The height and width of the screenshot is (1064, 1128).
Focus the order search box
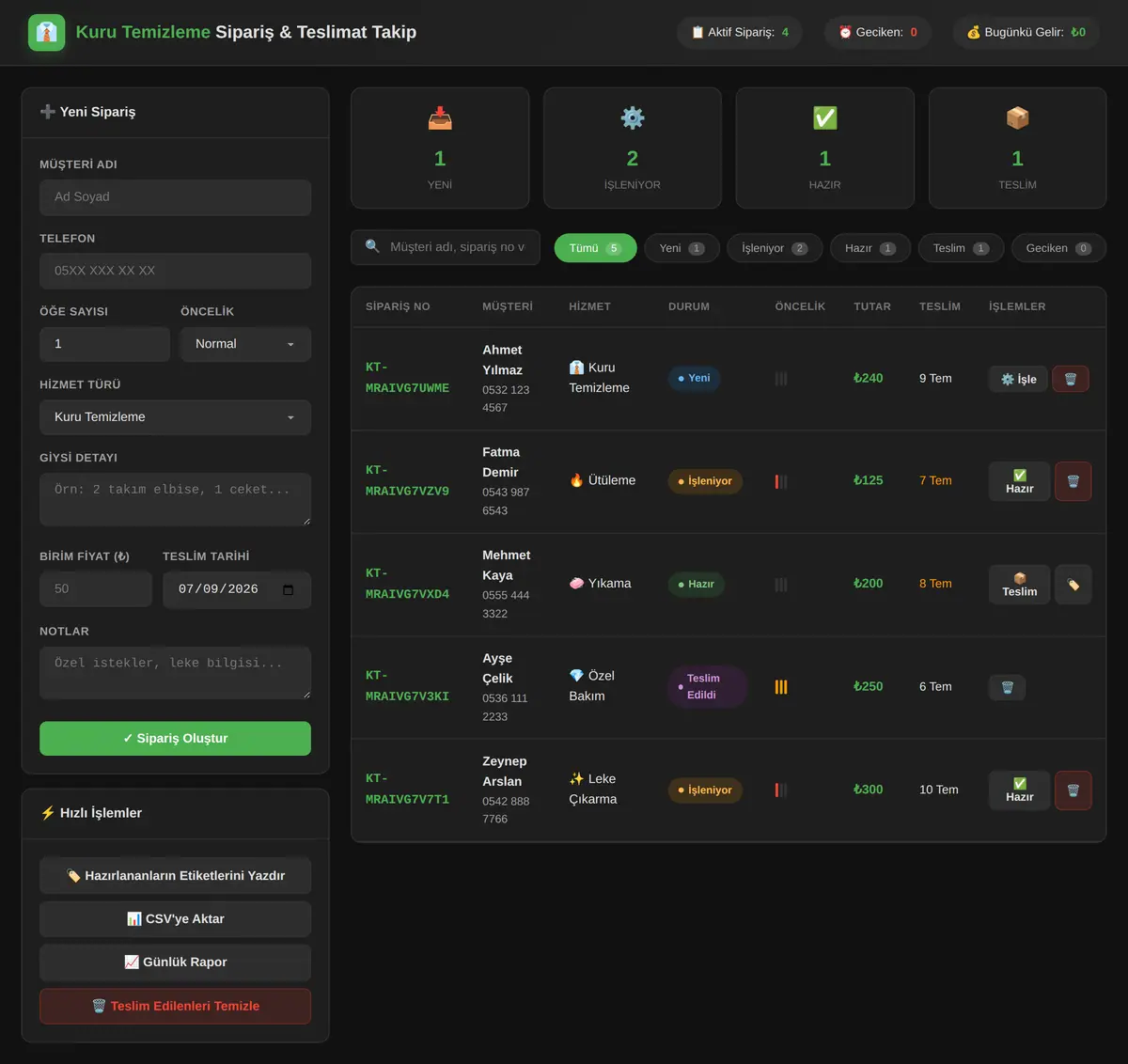[446, 247]
